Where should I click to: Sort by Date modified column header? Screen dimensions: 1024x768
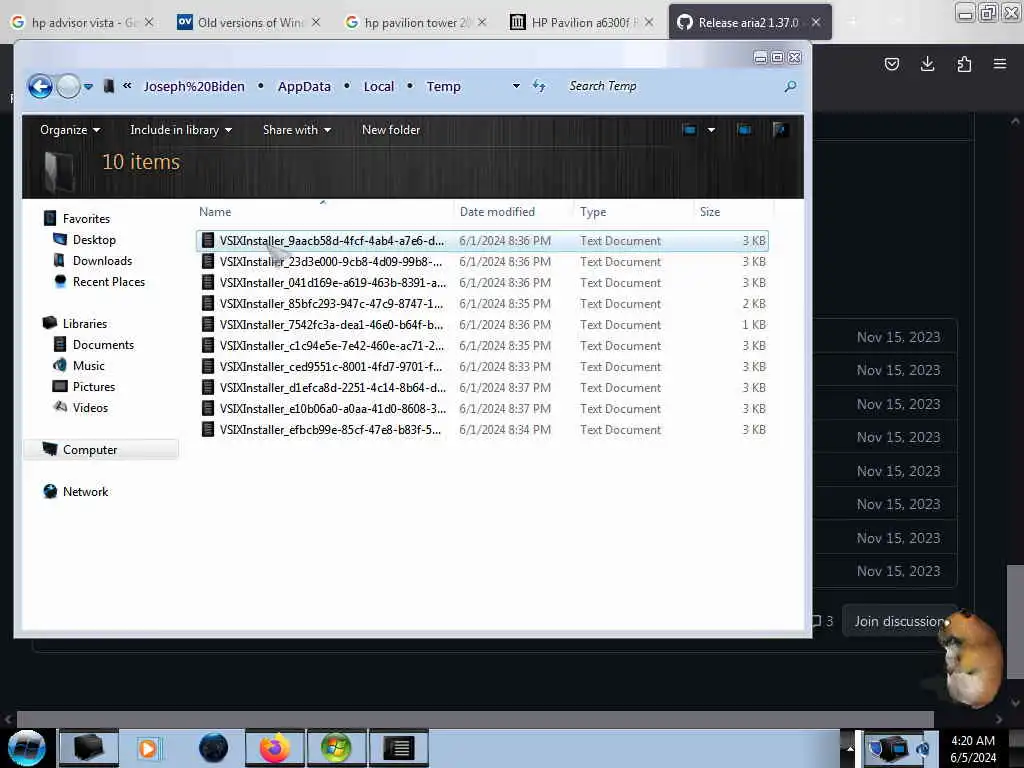pos(513,212)
